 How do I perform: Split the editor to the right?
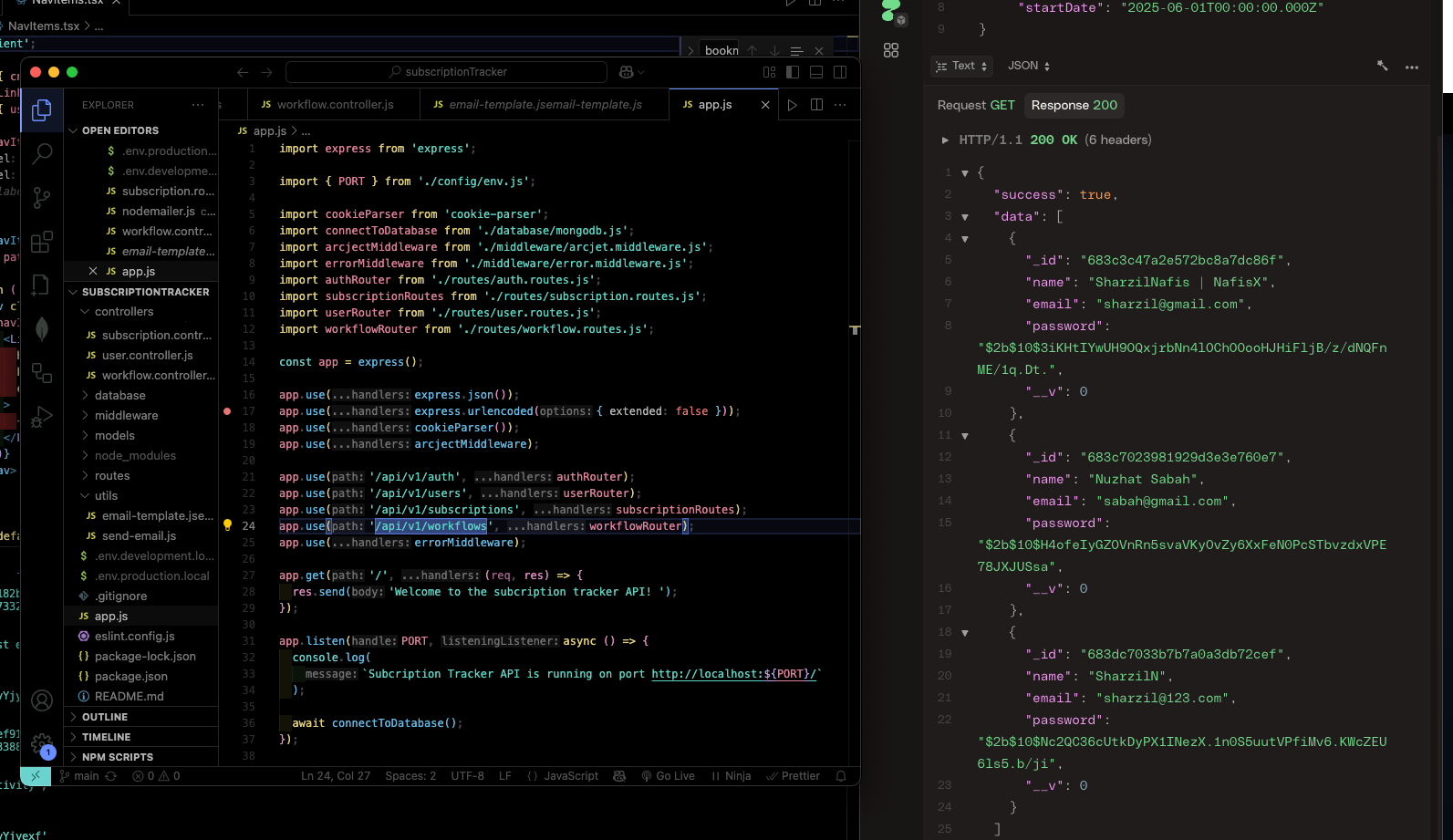pyautogui.click(x=816, y=105)
